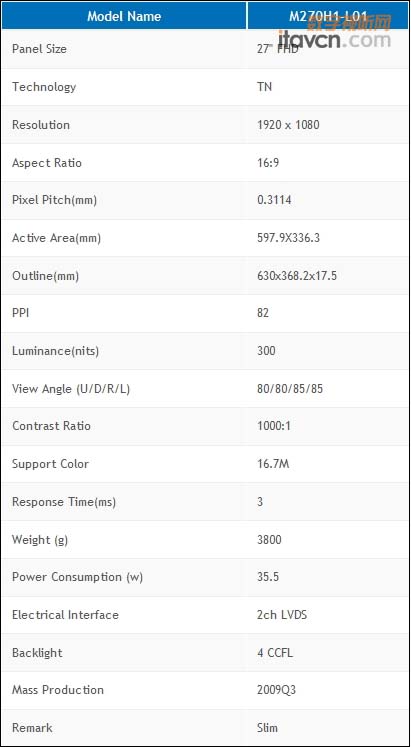Select the 630x368.2x17.5 outline value
This screenshot has height=747, width=411.
(x=297, y=275)
